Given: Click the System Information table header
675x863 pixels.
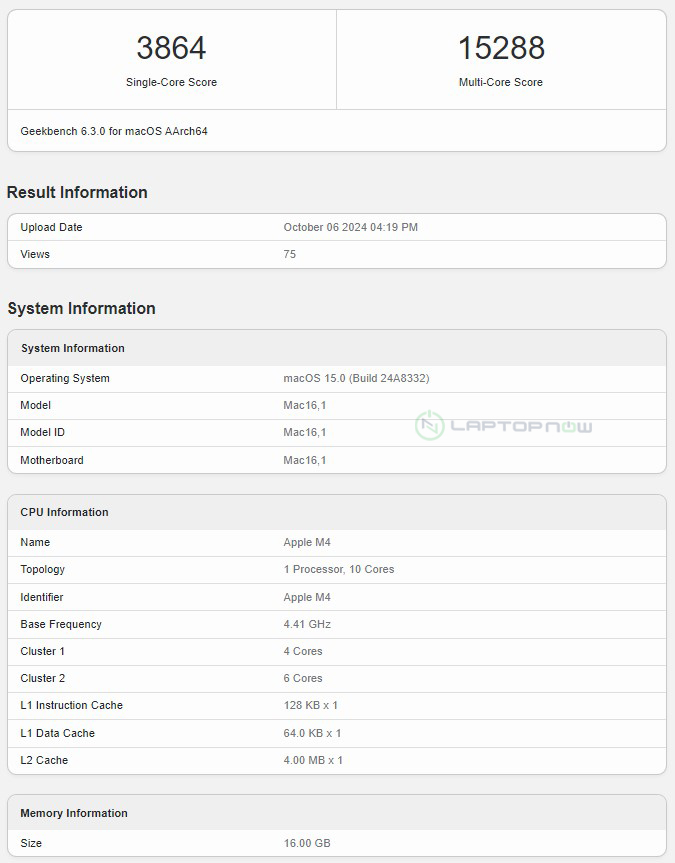Looking at the screenshot, I should (73, 348).
